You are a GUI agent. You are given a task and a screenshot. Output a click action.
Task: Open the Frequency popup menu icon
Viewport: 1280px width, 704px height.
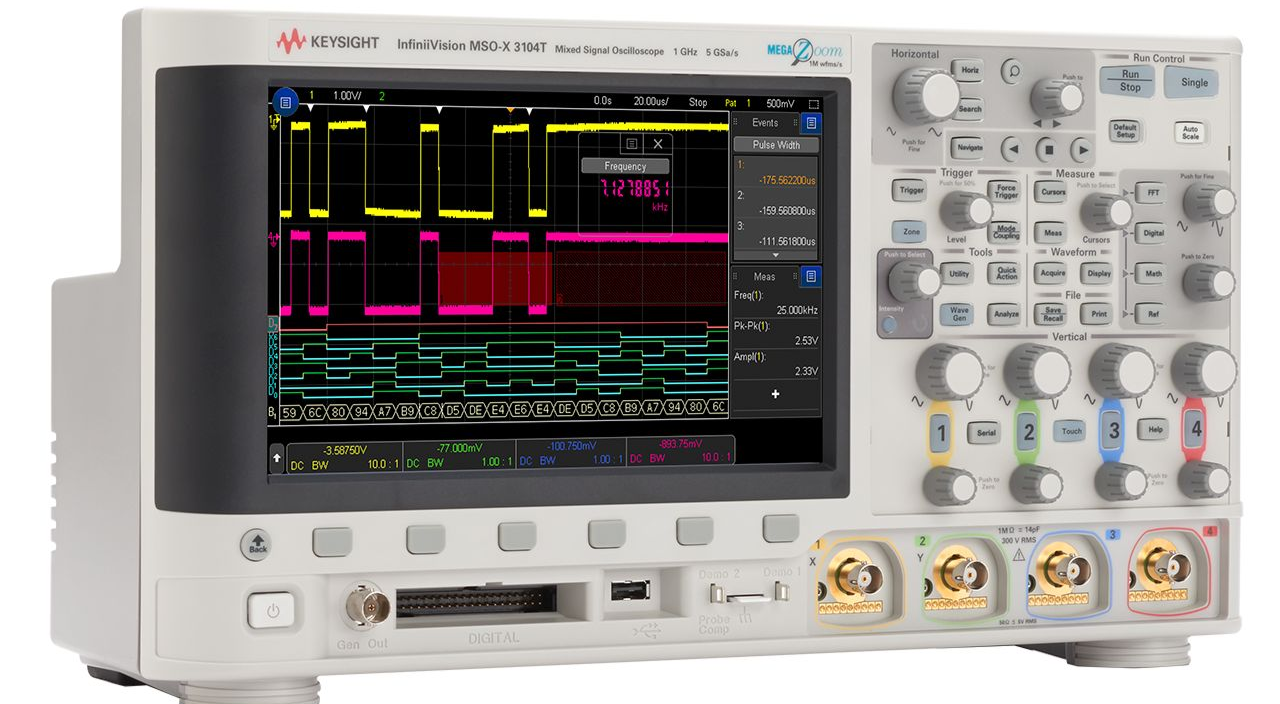632,144
